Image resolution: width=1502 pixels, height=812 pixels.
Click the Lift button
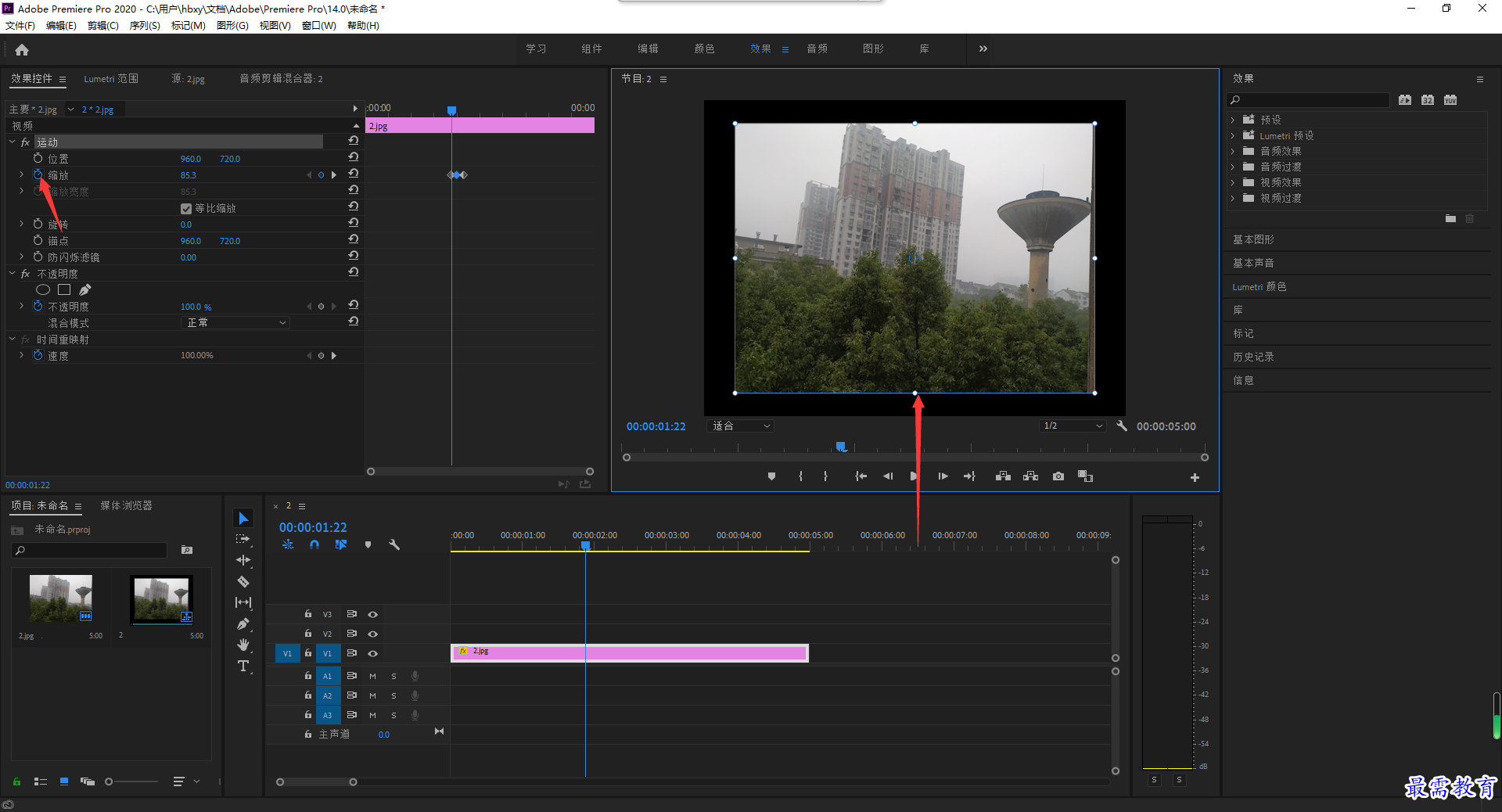[1003, 476]
